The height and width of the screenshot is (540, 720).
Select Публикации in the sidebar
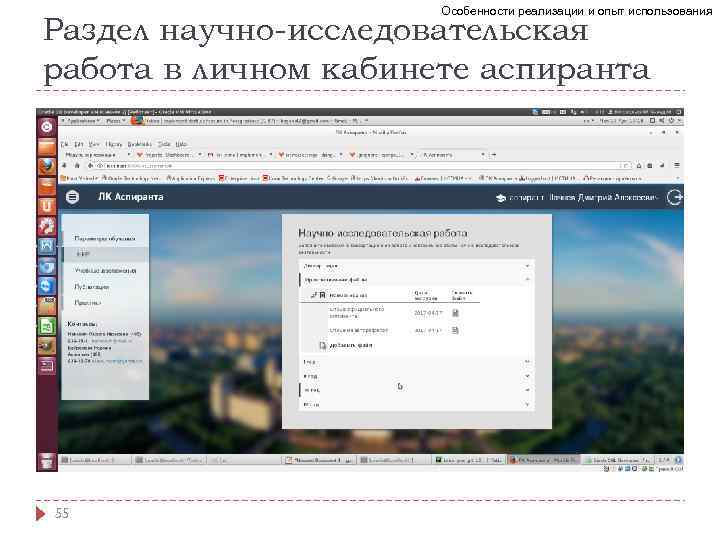point(92,287)
